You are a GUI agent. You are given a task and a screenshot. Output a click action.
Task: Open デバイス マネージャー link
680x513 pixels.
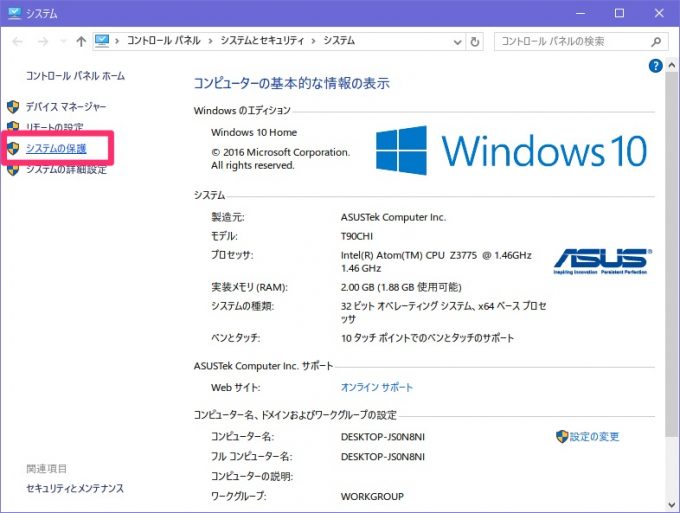point(66,107)
